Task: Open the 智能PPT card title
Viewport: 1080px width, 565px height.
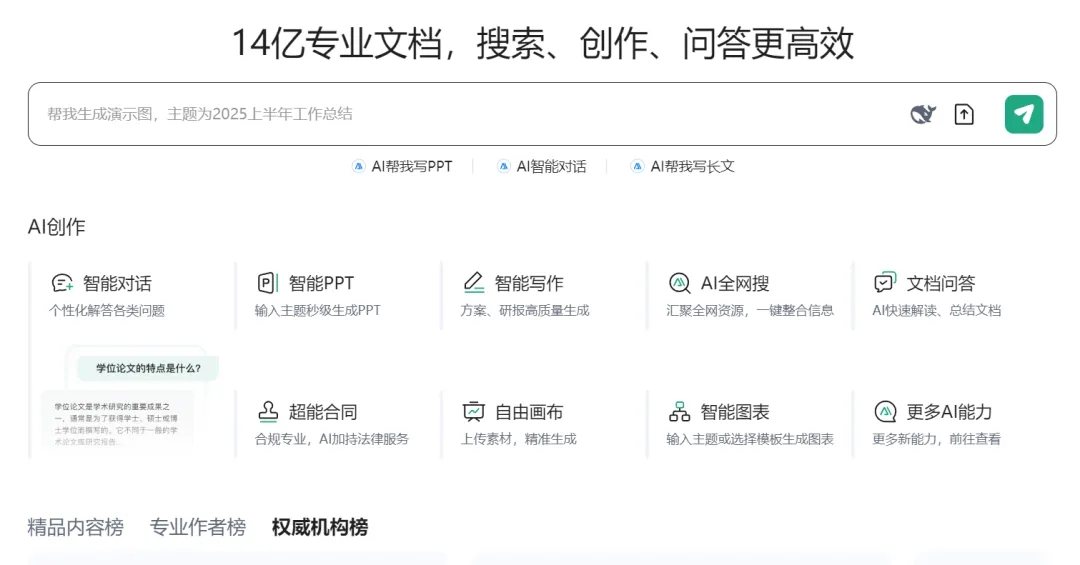Action: click(x=321, y=283)
